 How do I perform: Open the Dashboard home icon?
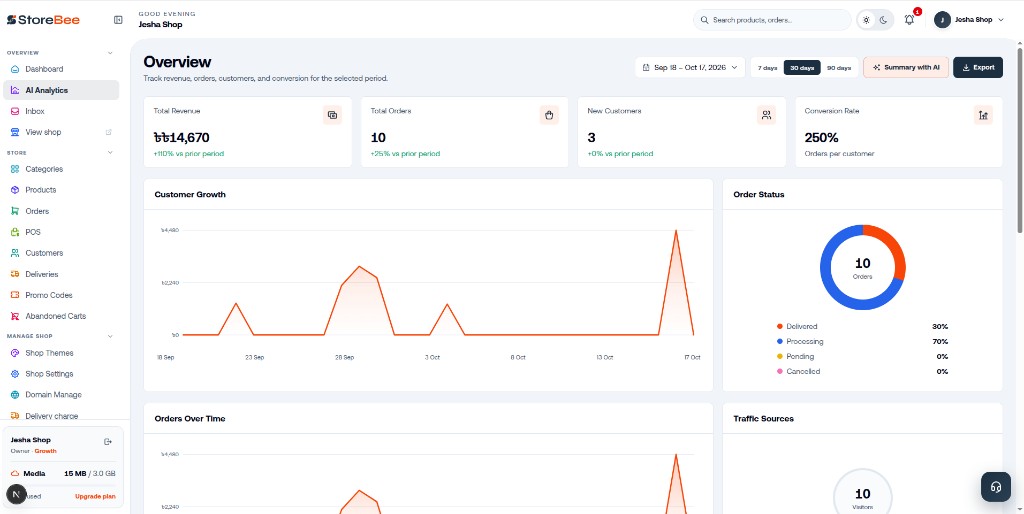[x=15, y=69]
